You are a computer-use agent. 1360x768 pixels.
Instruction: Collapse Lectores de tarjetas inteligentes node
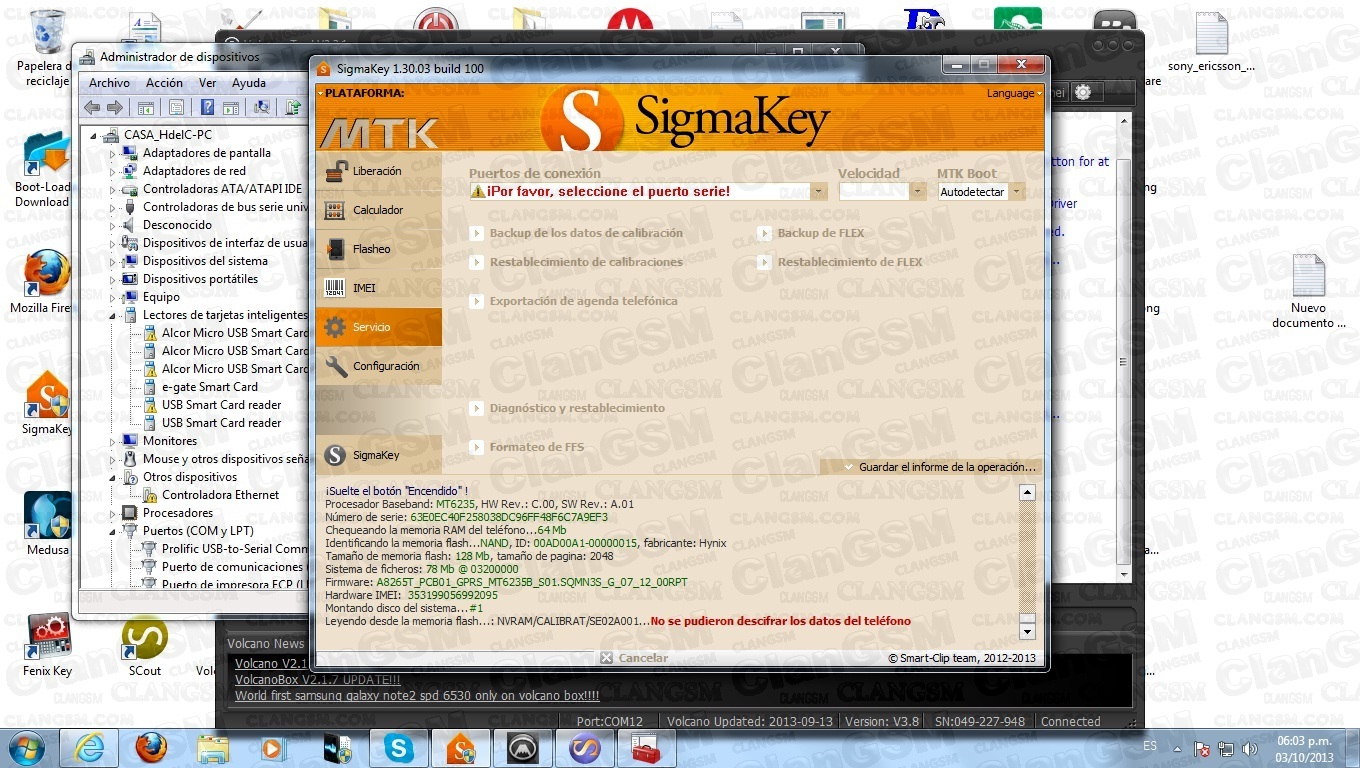113,315
